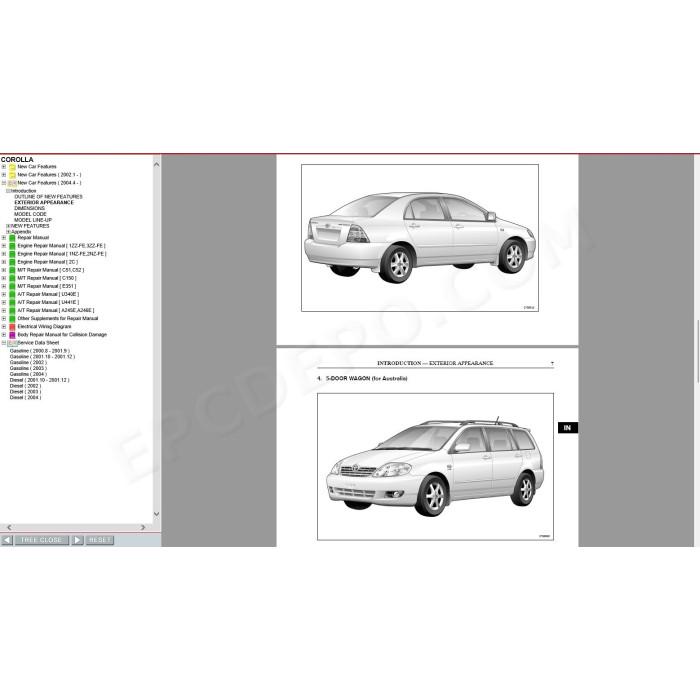Click green icon for A/T Repair Manual [A245E,A246E]

[12, 310]
